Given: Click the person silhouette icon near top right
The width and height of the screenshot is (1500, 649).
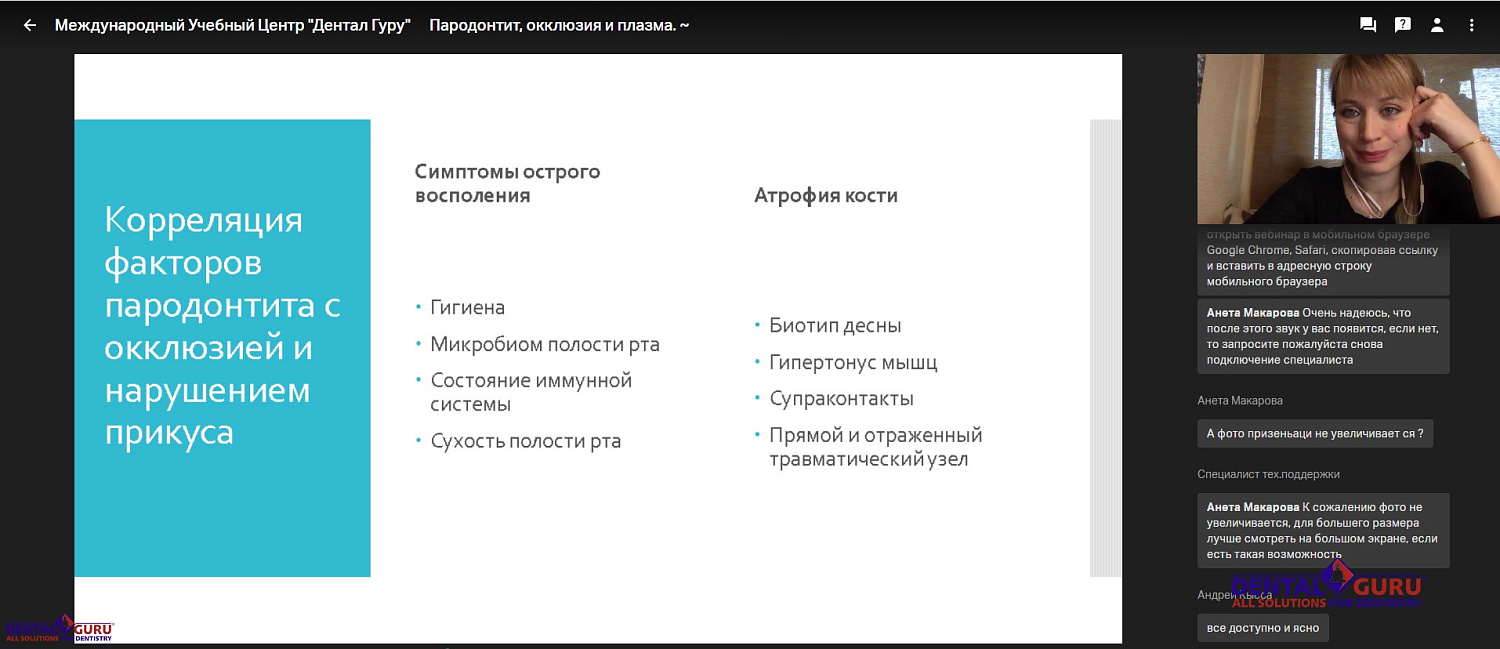Looking at the screenshot, I should point(1437,25).
